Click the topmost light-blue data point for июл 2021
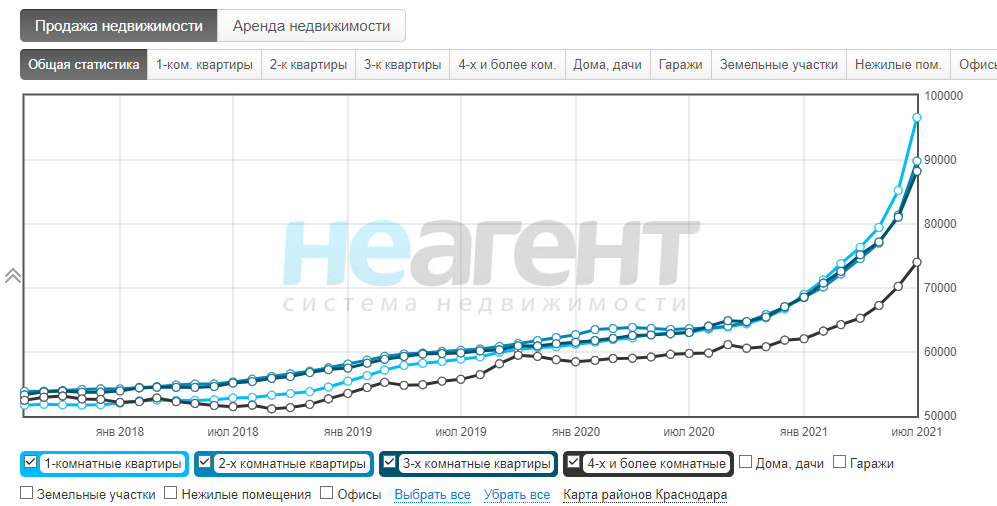997x506 pixels. point(916,118)
